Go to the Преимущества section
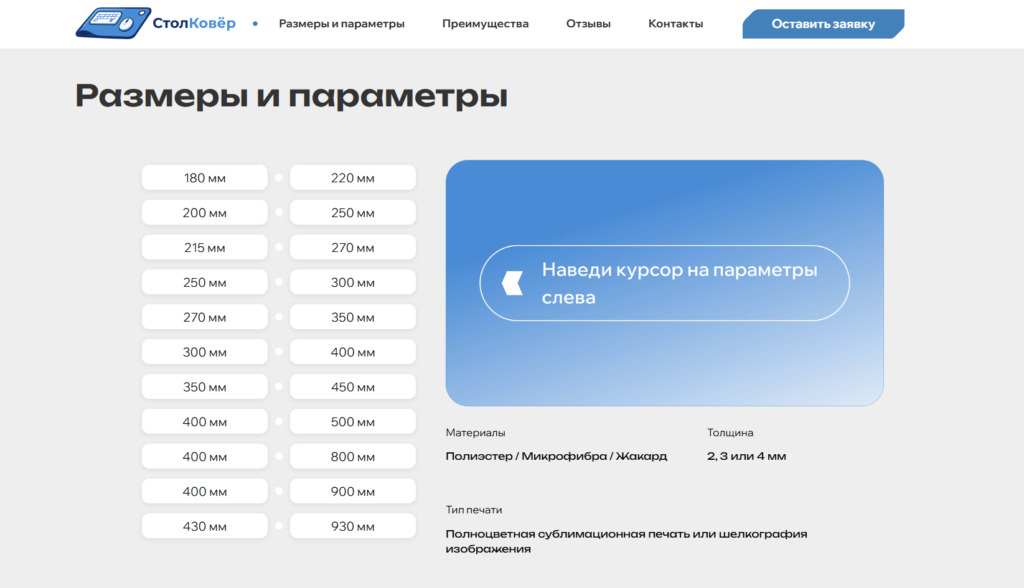The width and height of the screenshot is (1024, 588). click(x=485, y=24)
